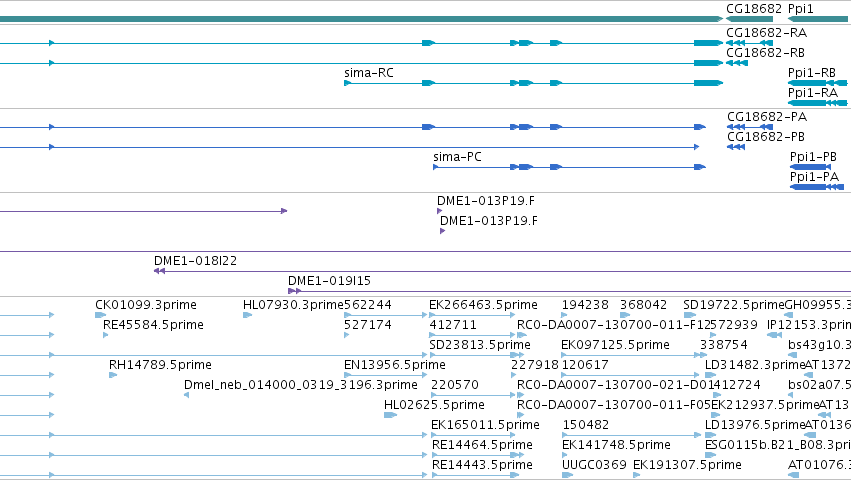Click the EK212937.5prime EST label
The image size is (851, 480).
point(765,406)
